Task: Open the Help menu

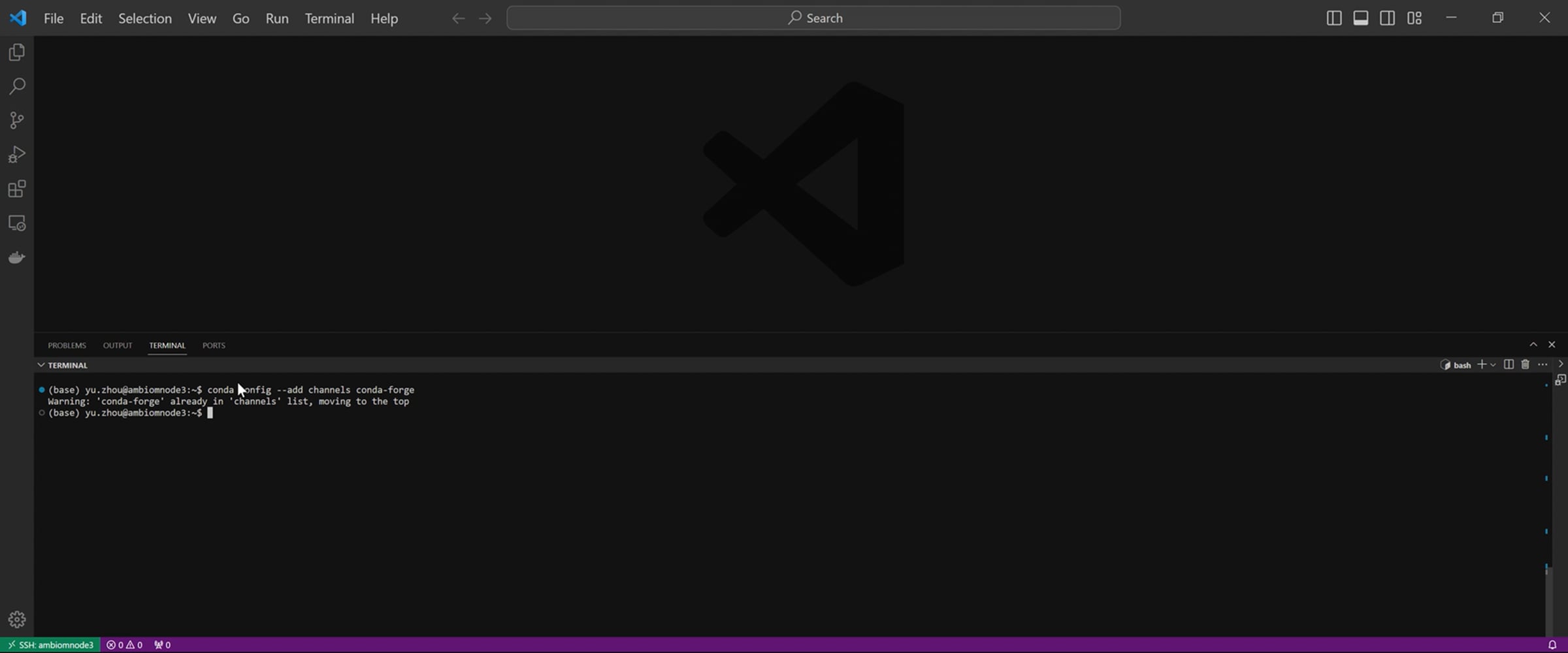Action: (384, 18)
